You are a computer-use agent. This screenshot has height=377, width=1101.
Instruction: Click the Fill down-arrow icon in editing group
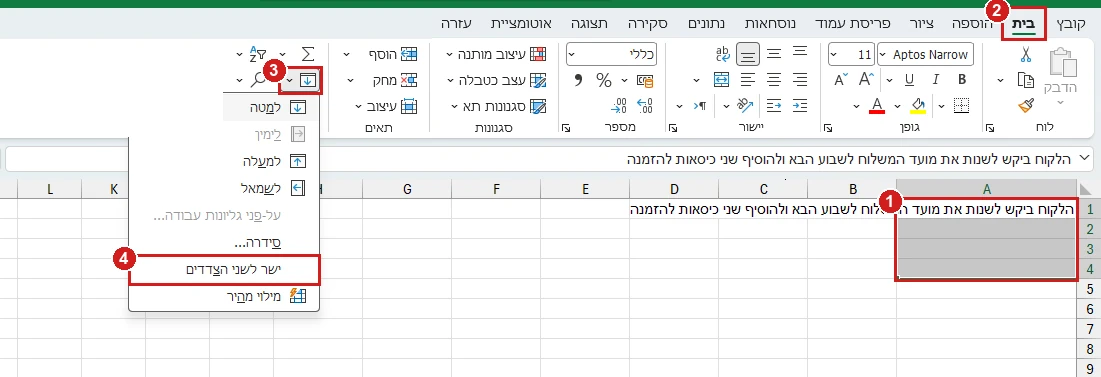tap(308, 81)
